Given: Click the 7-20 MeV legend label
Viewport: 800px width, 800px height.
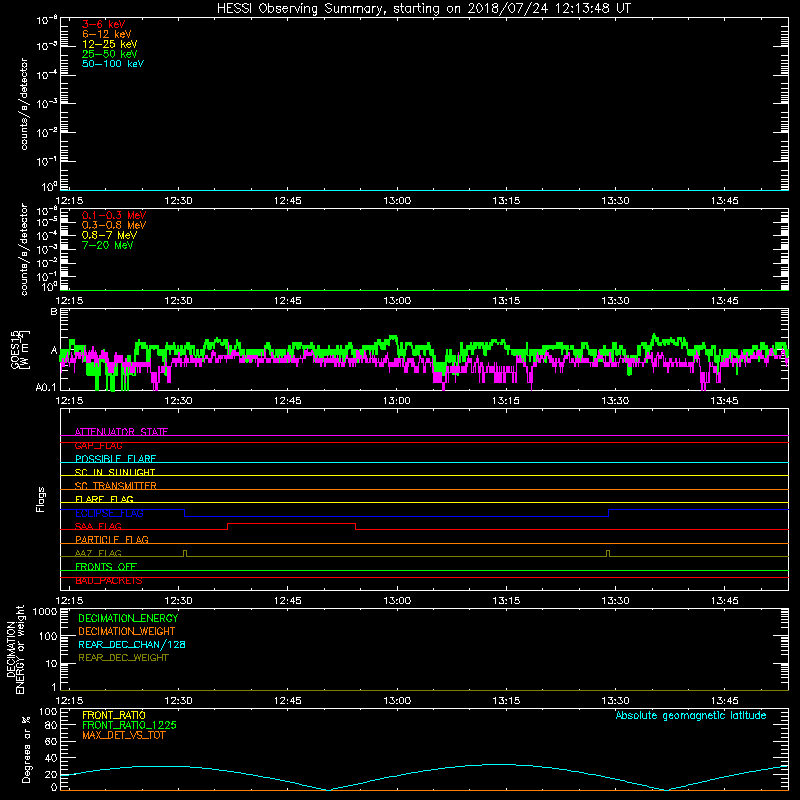Looking at the screenshot, I should [107, 245].
